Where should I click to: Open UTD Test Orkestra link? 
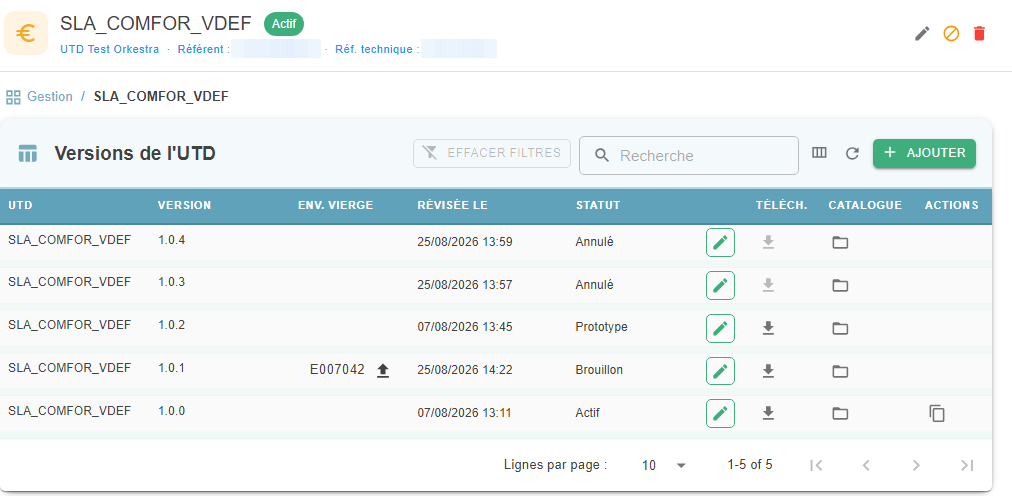click(110, 49)
